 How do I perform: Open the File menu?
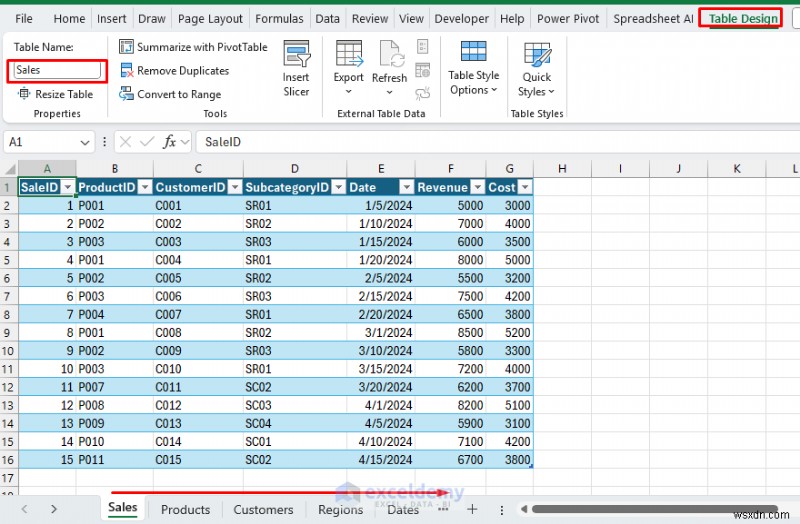tap(24, 19)
